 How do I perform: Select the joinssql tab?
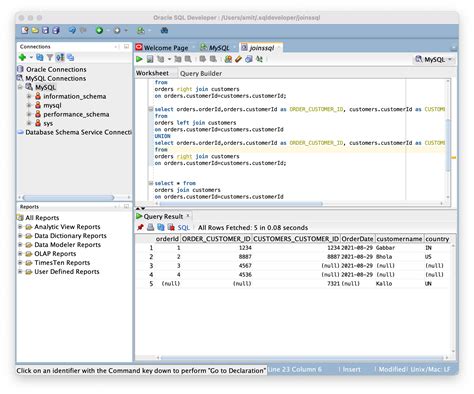pyautogui.click(x=261, y=48)
